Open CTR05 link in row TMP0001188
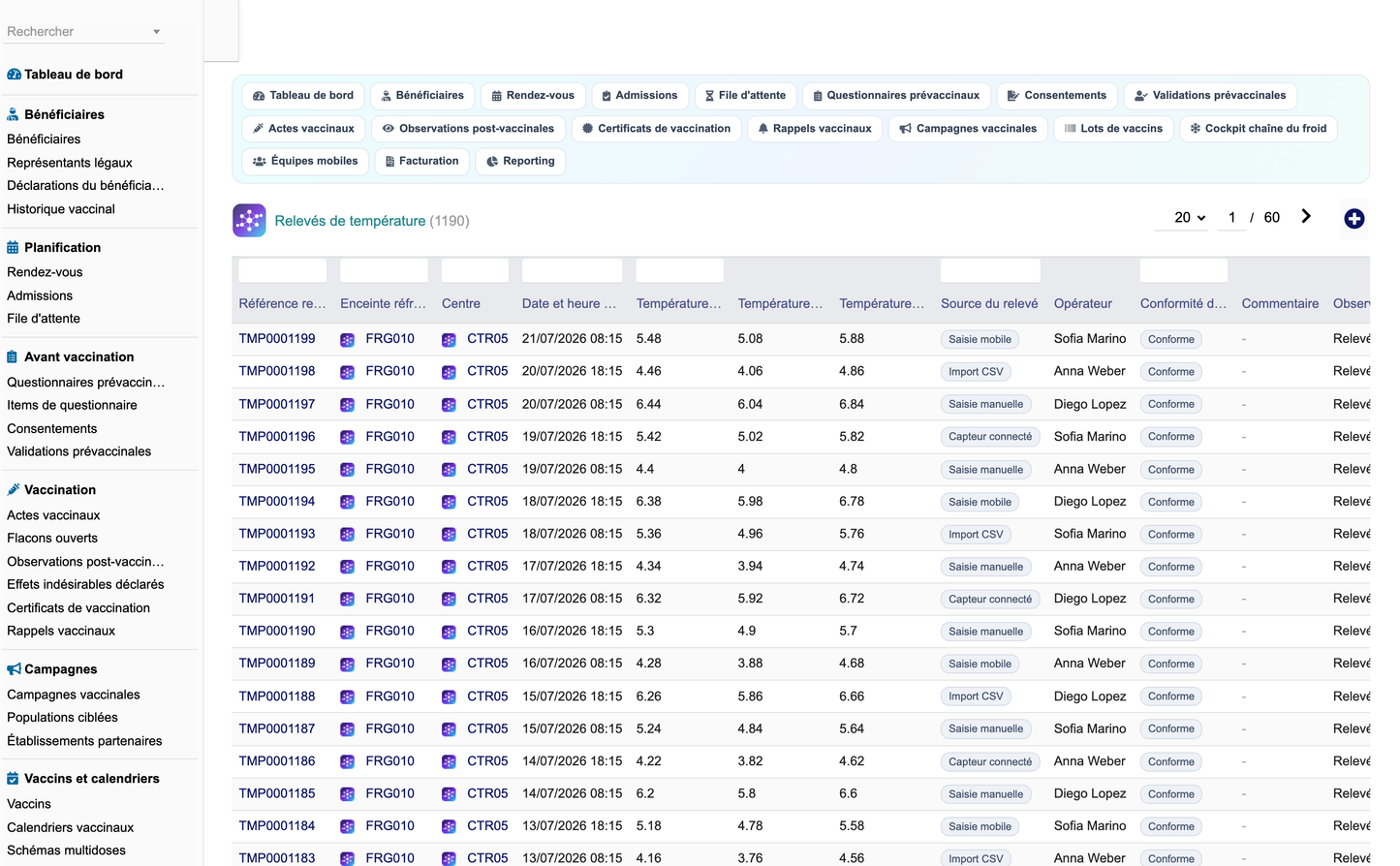This screenshot has height=866, width=1400. pos(487,696)
